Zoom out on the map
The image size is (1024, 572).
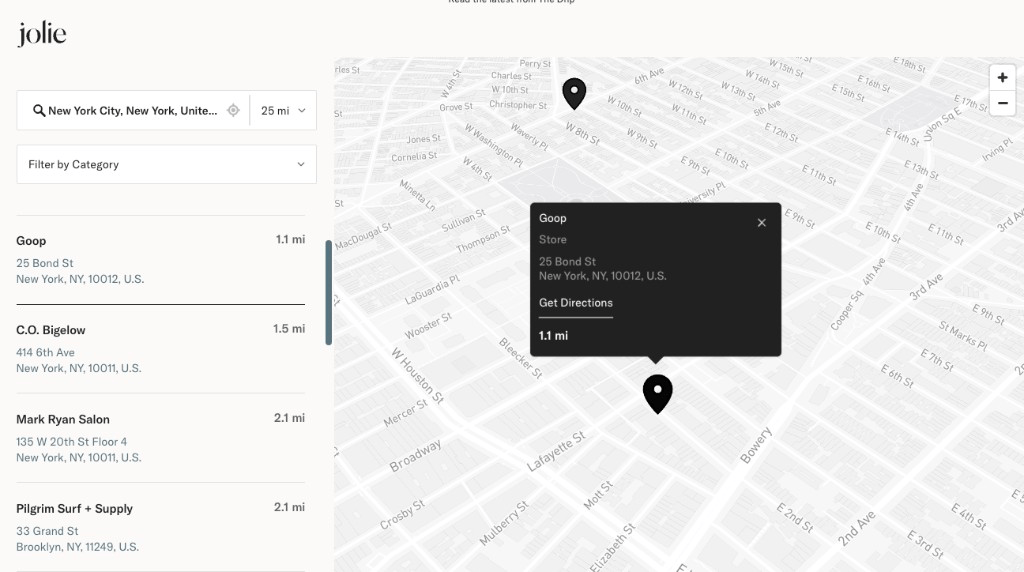tap(1002, 103)
